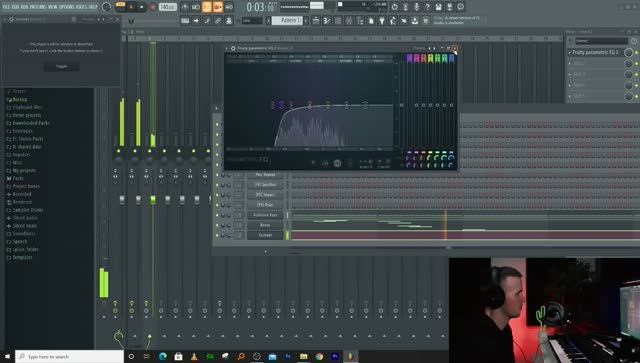Image resolution: width=640 pixels, height=363 pixels.
Task: Toggle the multilink to controllers icon
Action: (x=229, y=20)
